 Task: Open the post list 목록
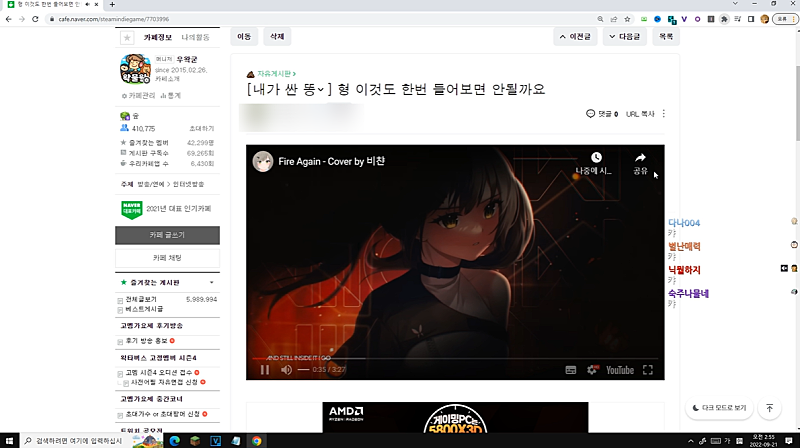click(x=666, y=37)
